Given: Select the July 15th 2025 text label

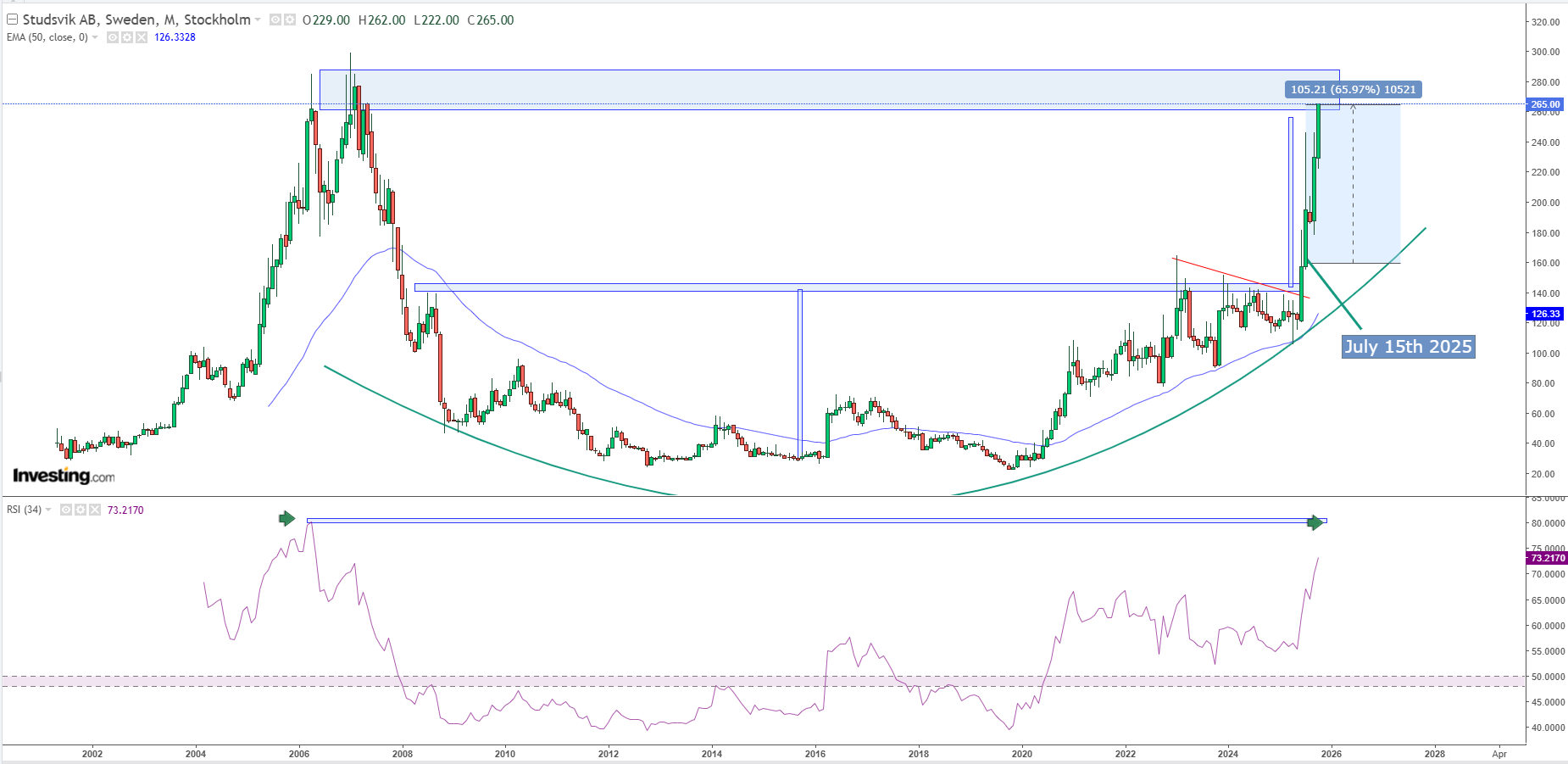Looking at the screenshot, I should coord(1408,347).
